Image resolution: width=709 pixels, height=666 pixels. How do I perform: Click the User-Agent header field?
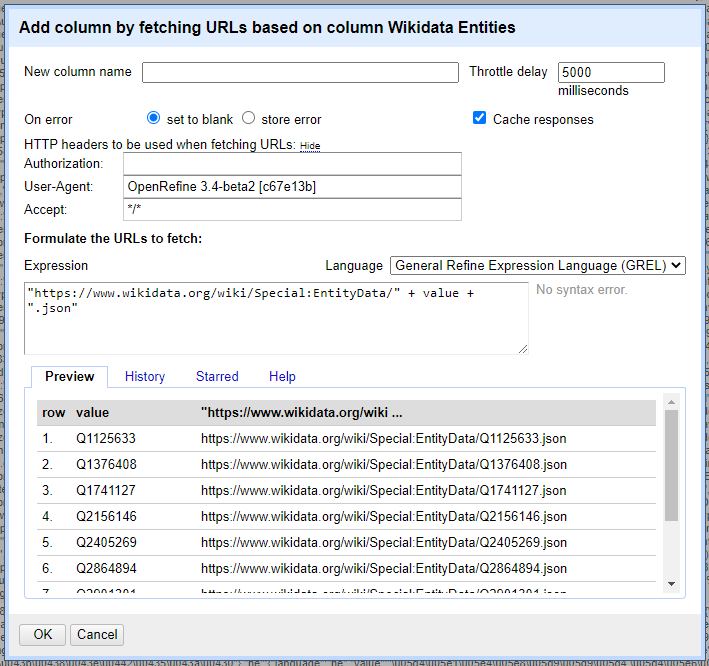pos(292,187)
